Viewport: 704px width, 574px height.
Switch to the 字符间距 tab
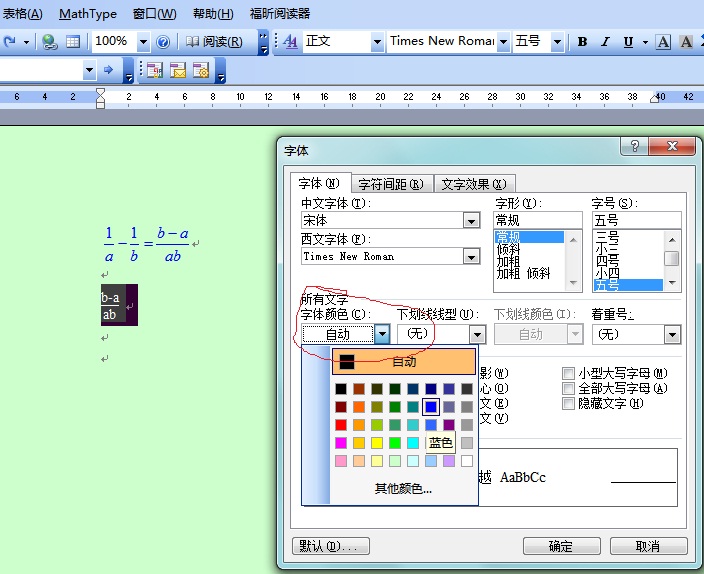click(391, 184)
